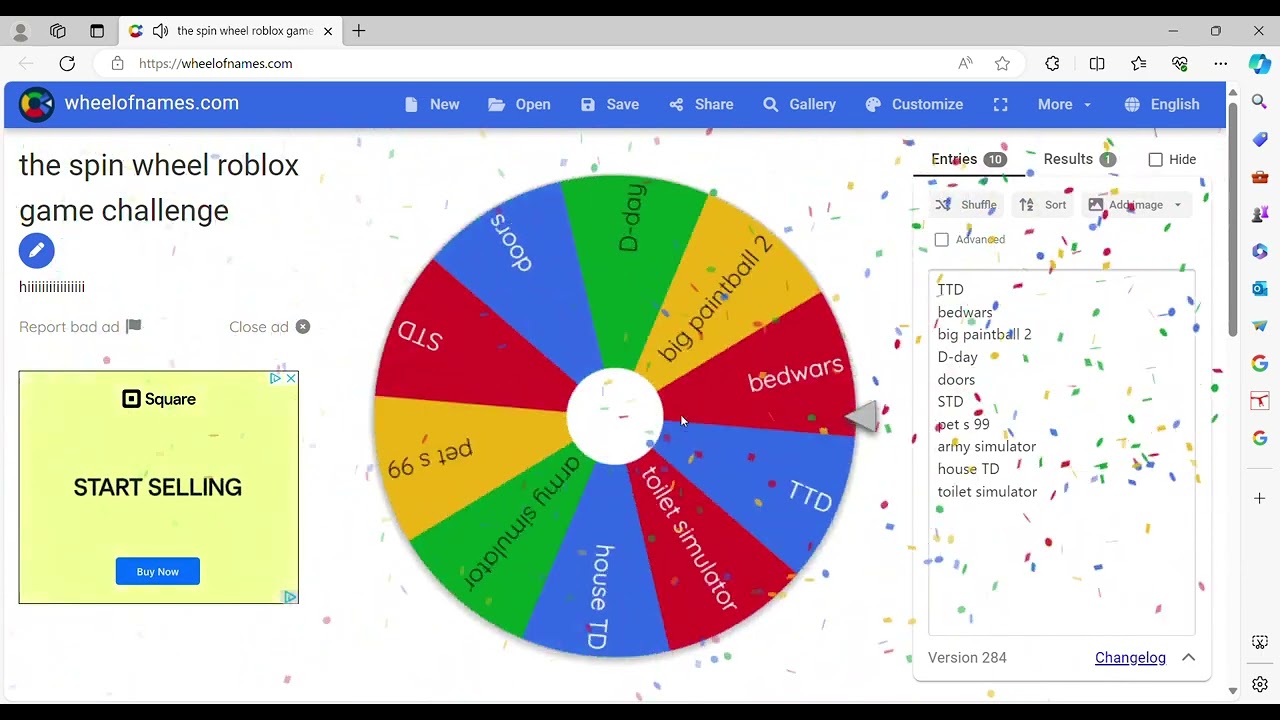Enter fullscreen mode with the expand icon
Viewport: 1280px width, 720px height.
pos(1000,104)
